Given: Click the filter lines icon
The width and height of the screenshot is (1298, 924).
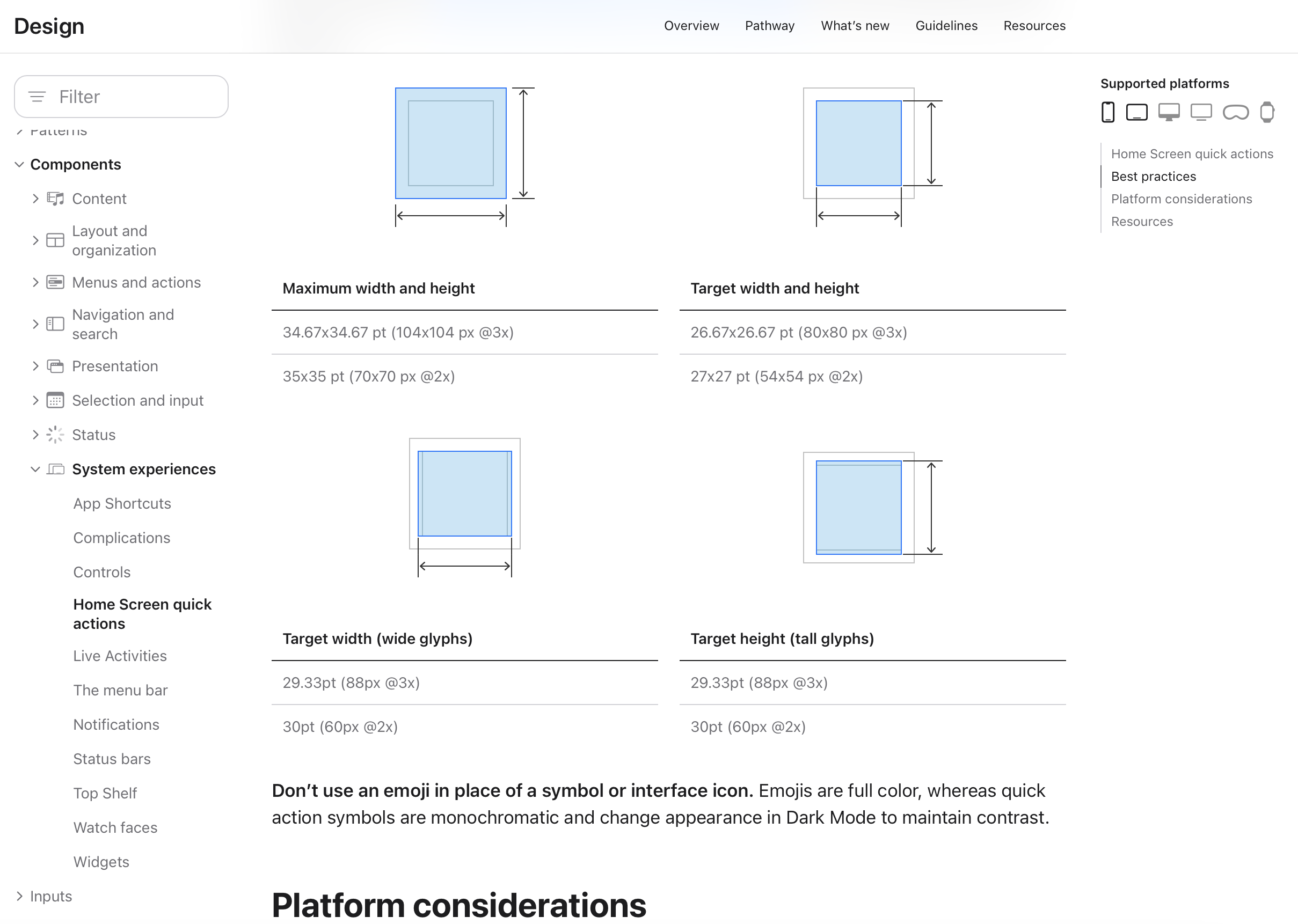Looking at the screenshot, I should coord(37,97).
